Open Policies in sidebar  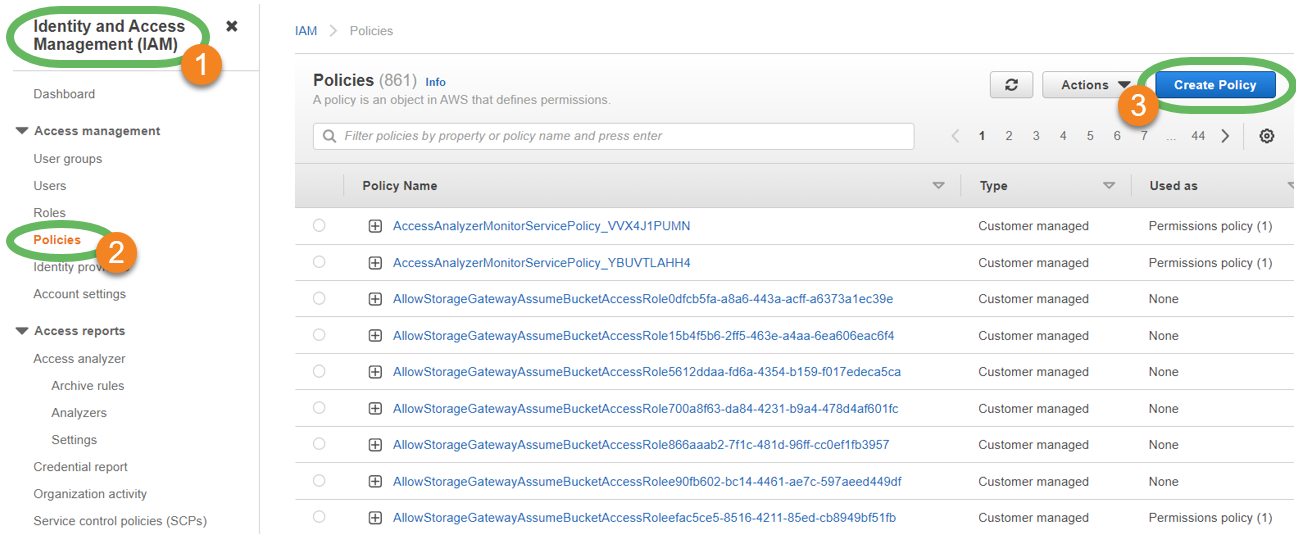(x=57, y=240)
